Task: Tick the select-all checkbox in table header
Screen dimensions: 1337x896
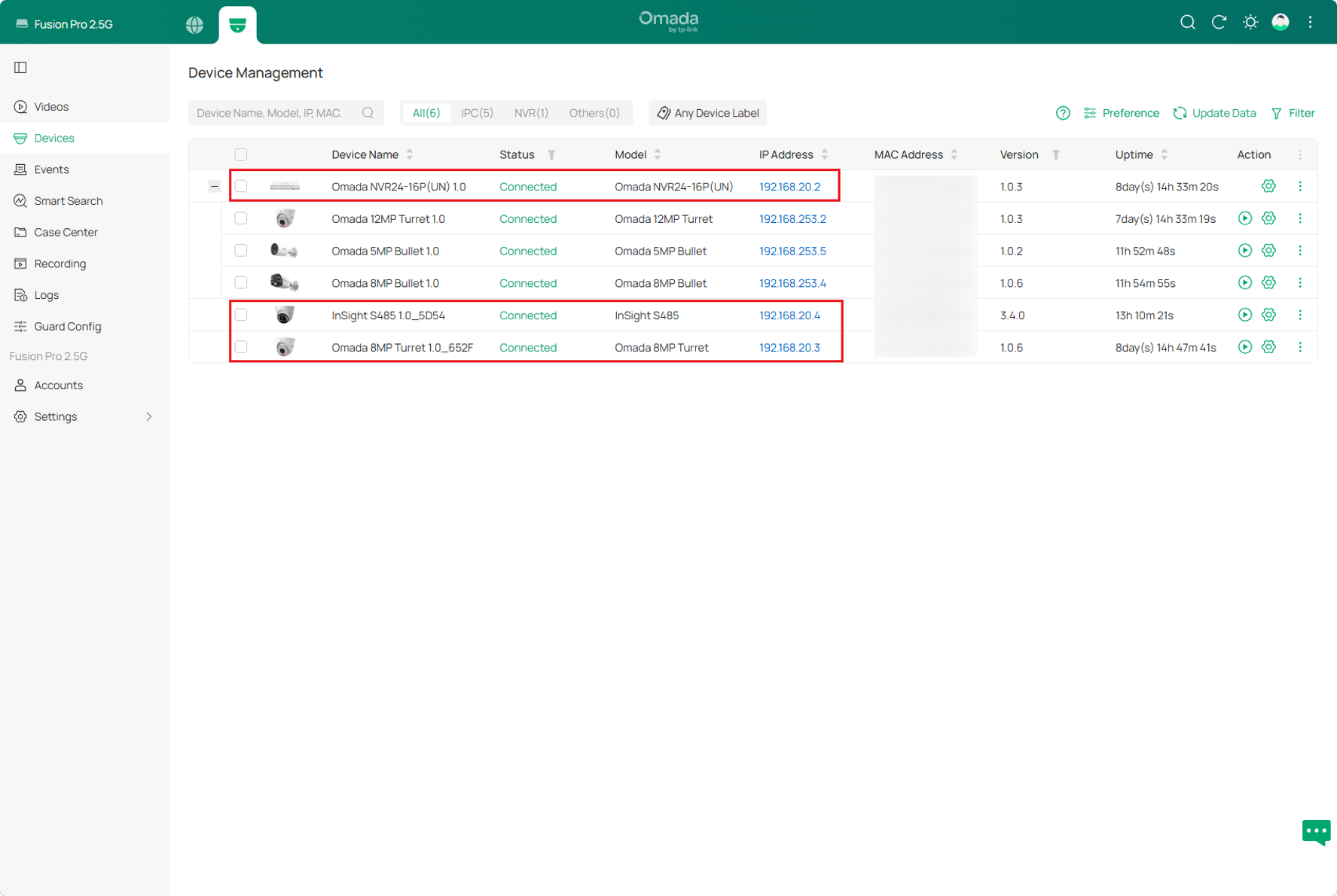Action: click(x=241, y=154)
